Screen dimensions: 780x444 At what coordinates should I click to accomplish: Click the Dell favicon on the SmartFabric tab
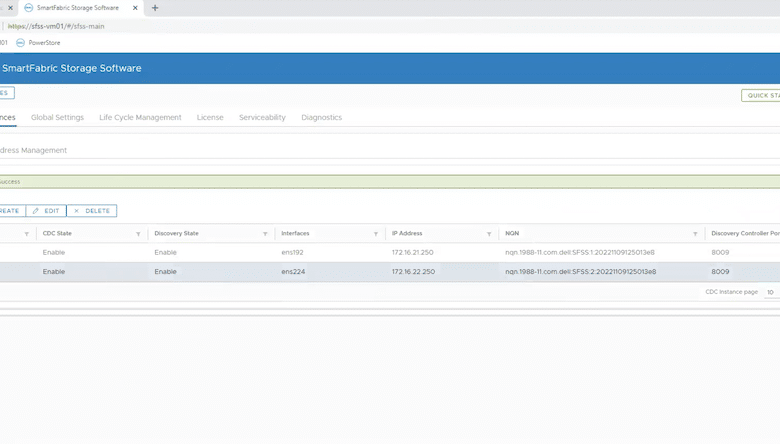[28, 8]
